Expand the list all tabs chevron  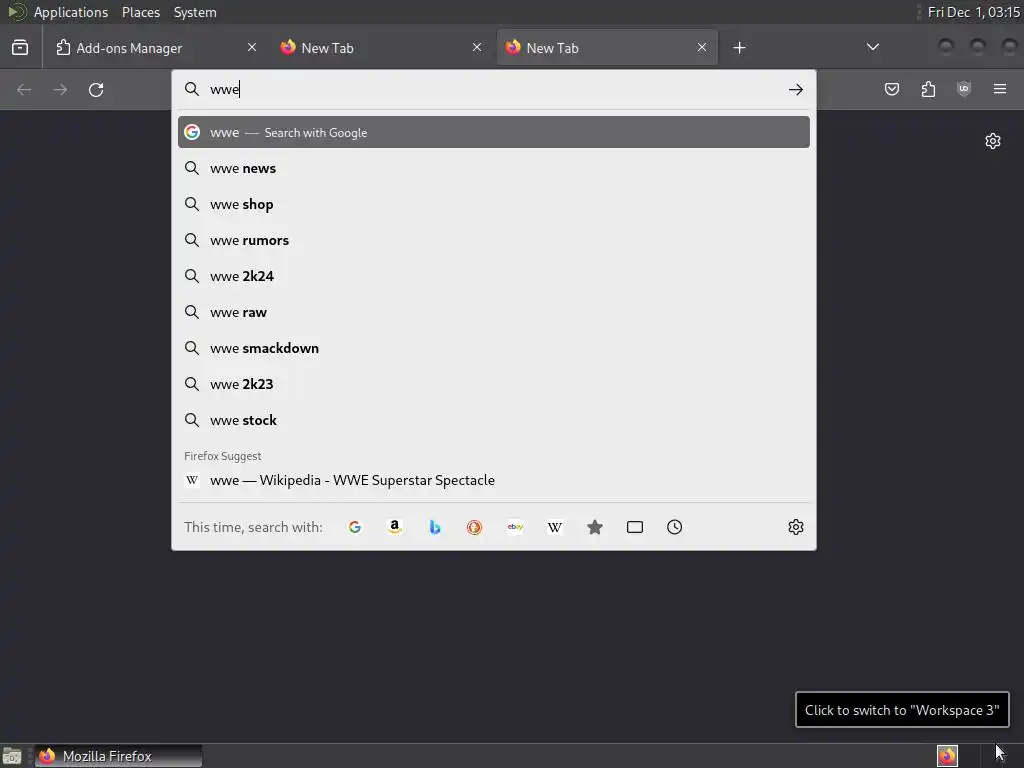point(872,47)
